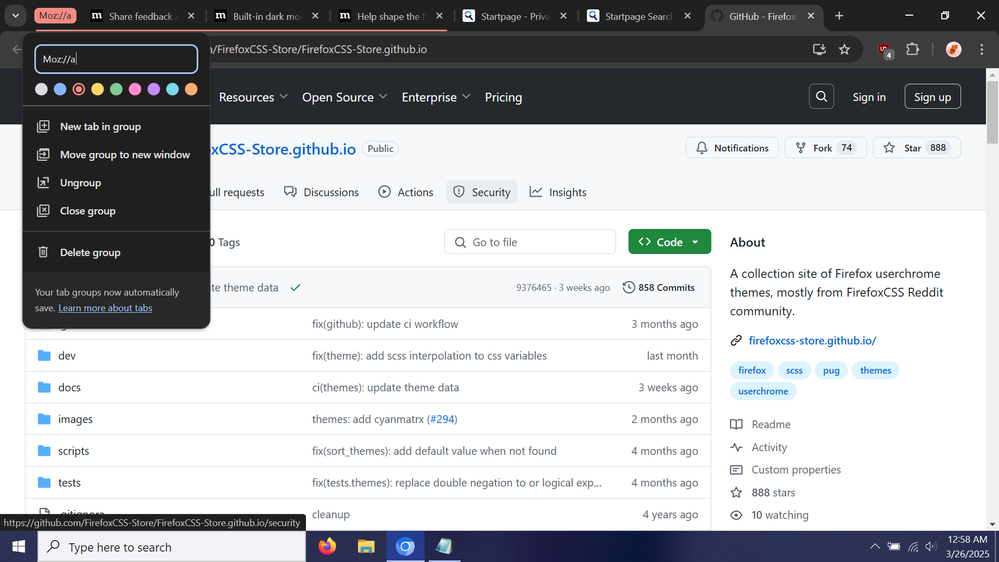The height and width of the screenshot is (562, 999).
Task: Pick the pink group color
Action: point(135,89)
